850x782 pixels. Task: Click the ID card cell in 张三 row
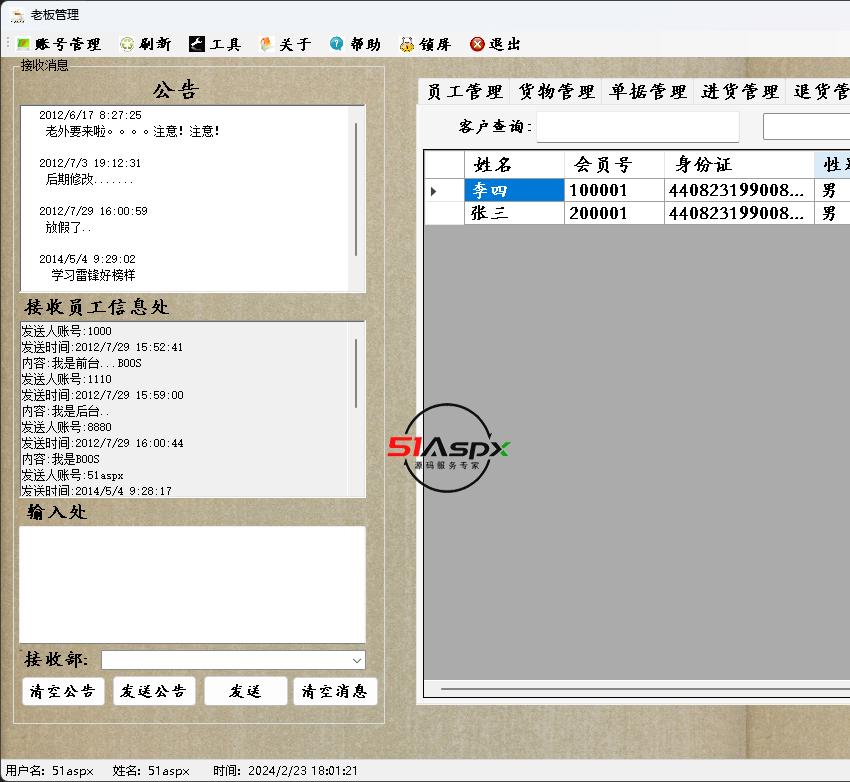[x=739, y=214]
